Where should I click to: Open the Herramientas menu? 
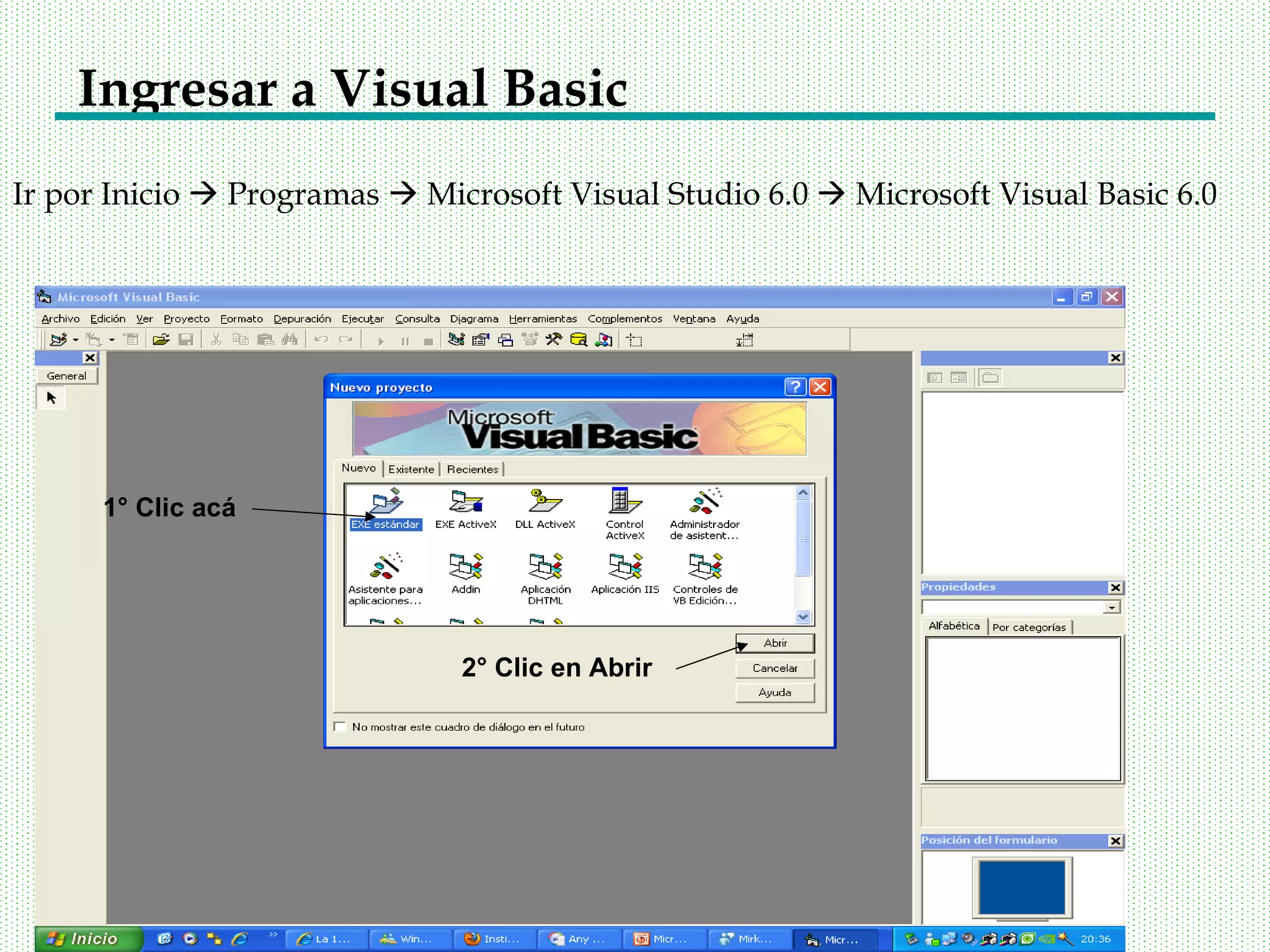pyautogui.click(x=543, y=319)
